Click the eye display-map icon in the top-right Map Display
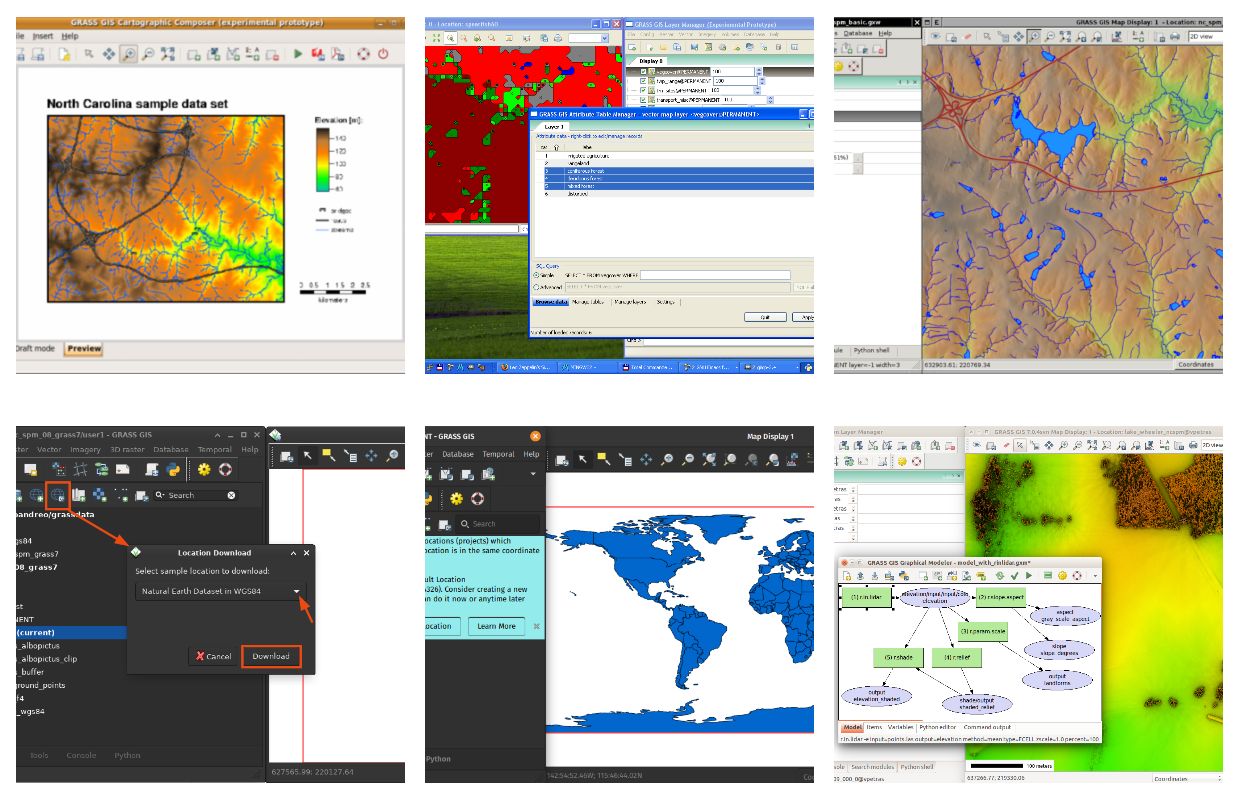1238x806 pixels. [x=935, y=36]
